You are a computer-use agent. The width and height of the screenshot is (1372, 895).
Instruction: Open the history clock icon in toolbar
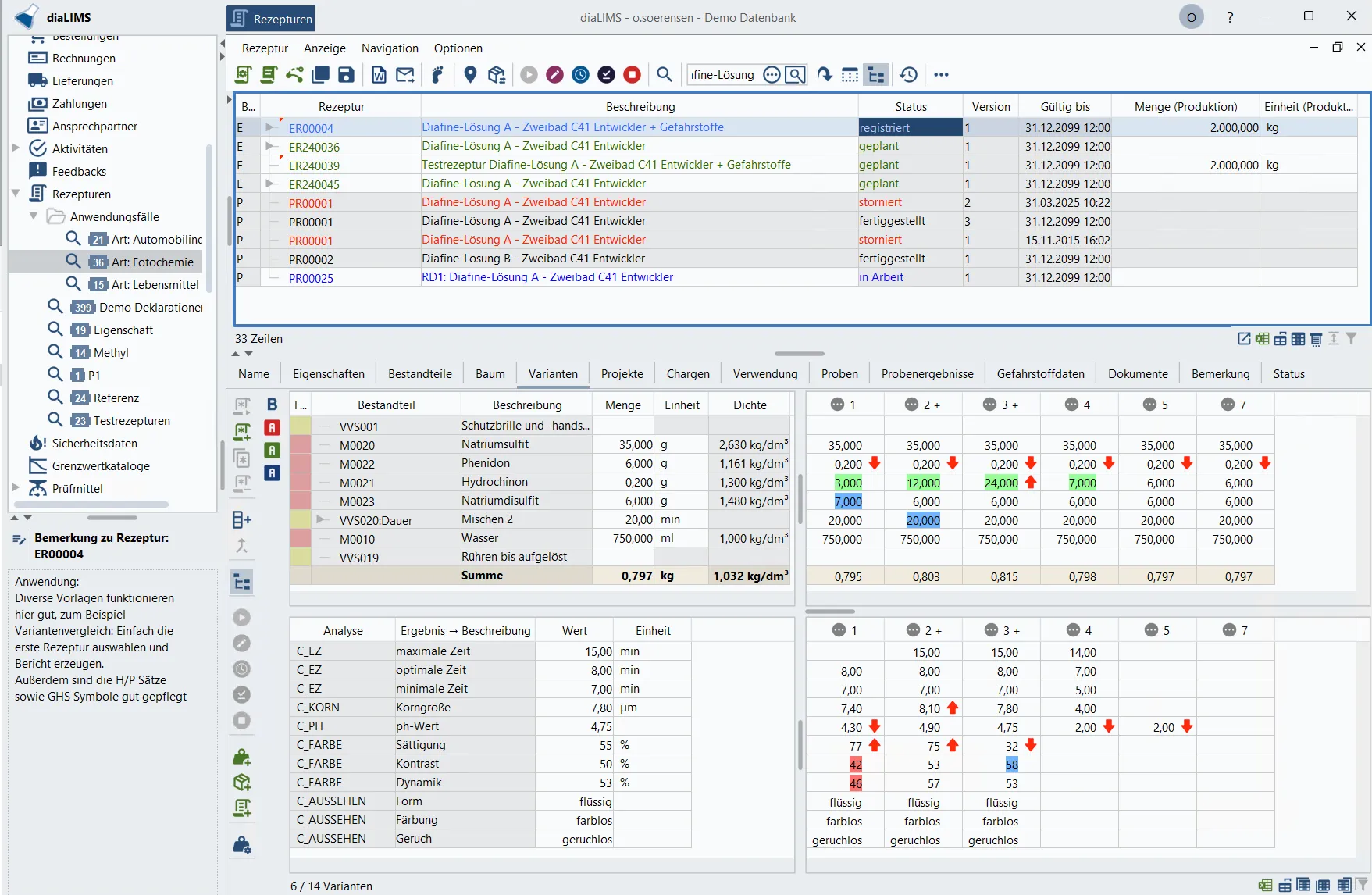click(x=908, y=75)
